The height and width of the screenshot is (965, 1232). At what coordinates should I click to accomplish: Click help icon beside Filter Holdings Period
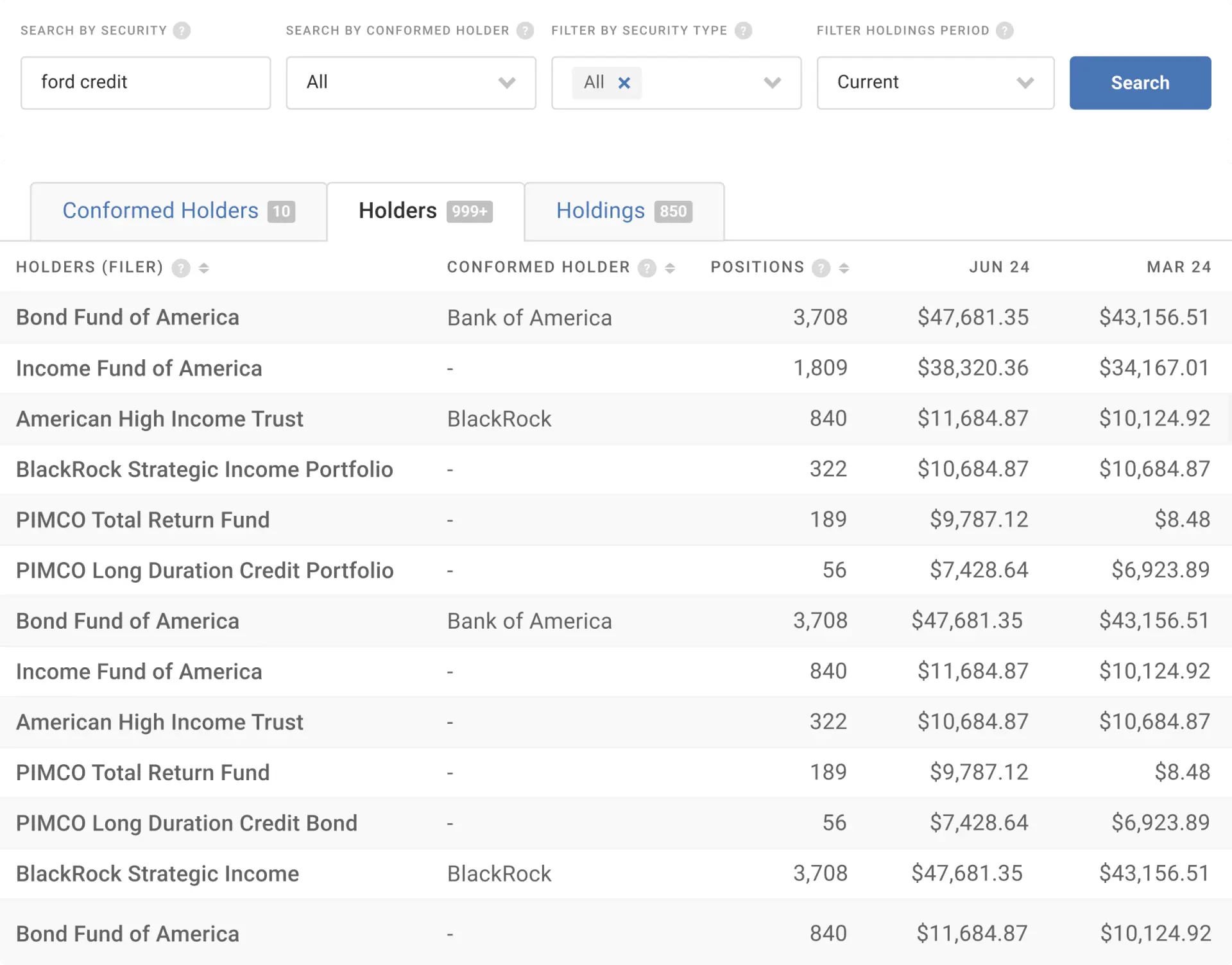tap(1004, 30)
